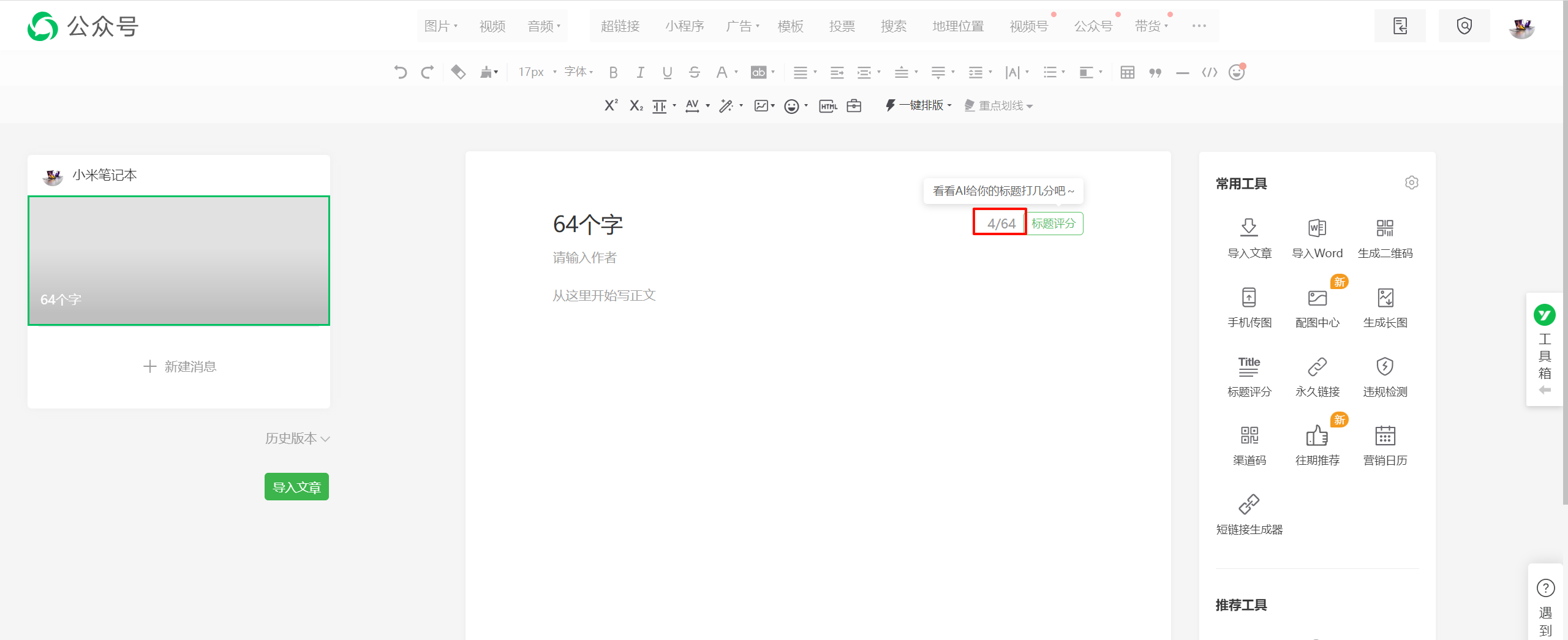Select the 超链接 menu item
The image size is (1568, 640).
(x=620, y=26)
